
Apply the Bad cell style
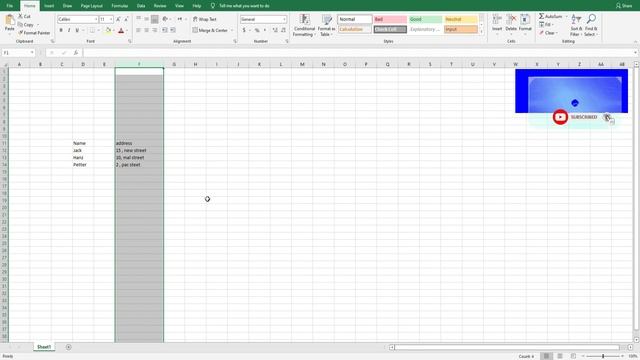[x=390, y=19]
